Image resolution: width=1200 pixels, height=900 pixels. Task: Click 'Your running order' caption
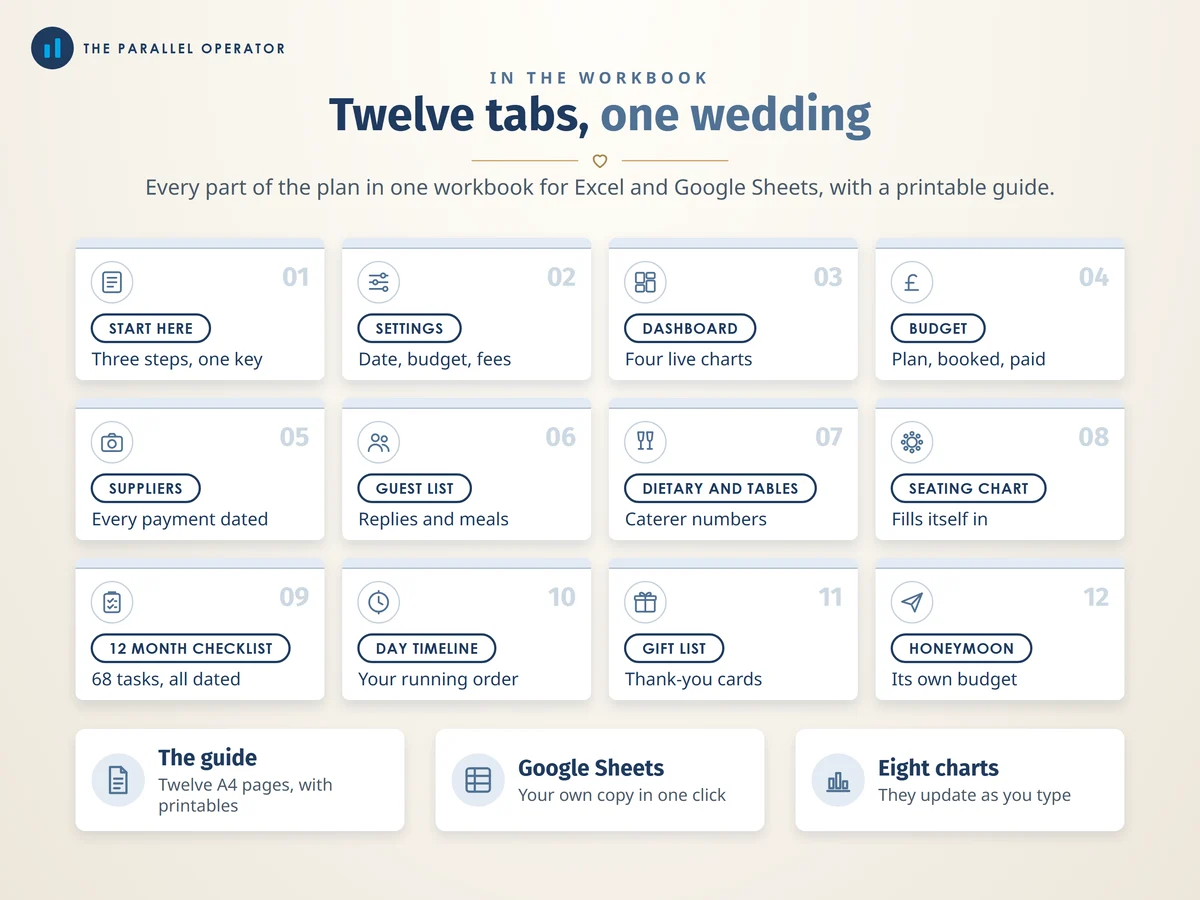pyautogui.click(x=438, y=679)
